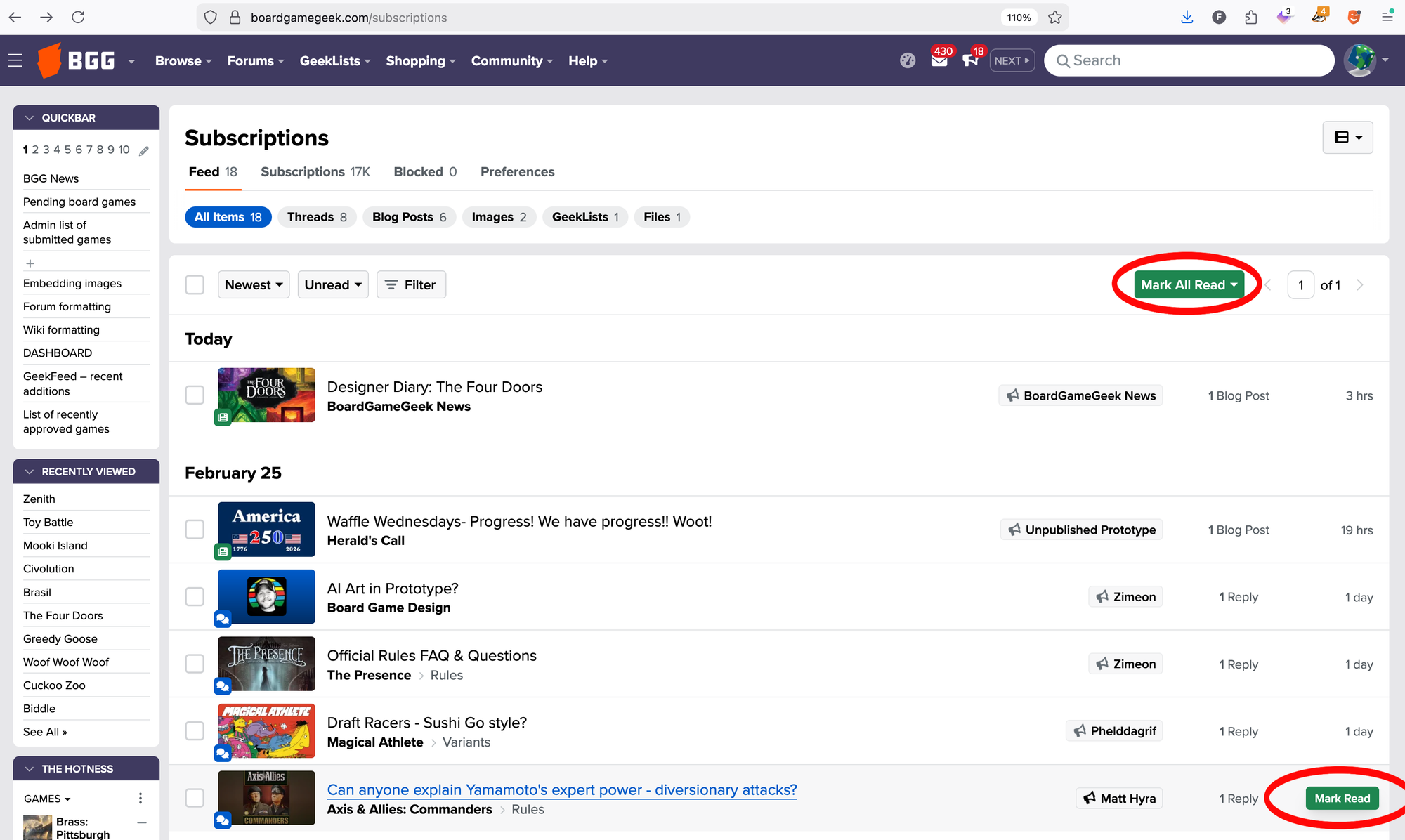Check the Waffle Wednesdays item checkbox
The width and height of the screenshot is (1405, 840).
[x=195, y=529]
